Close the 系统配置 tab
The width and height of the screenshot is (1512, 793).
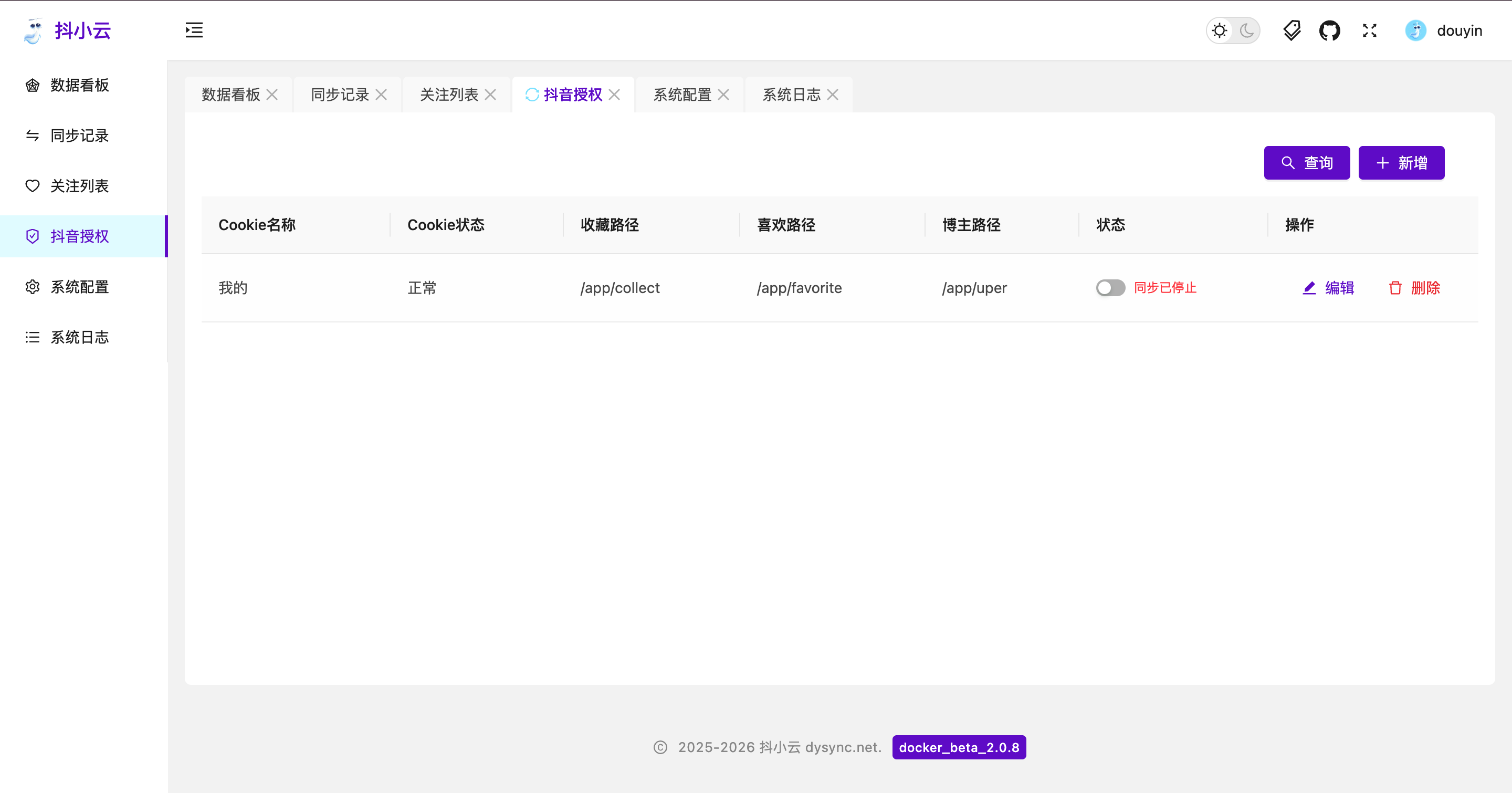point(723,95)
